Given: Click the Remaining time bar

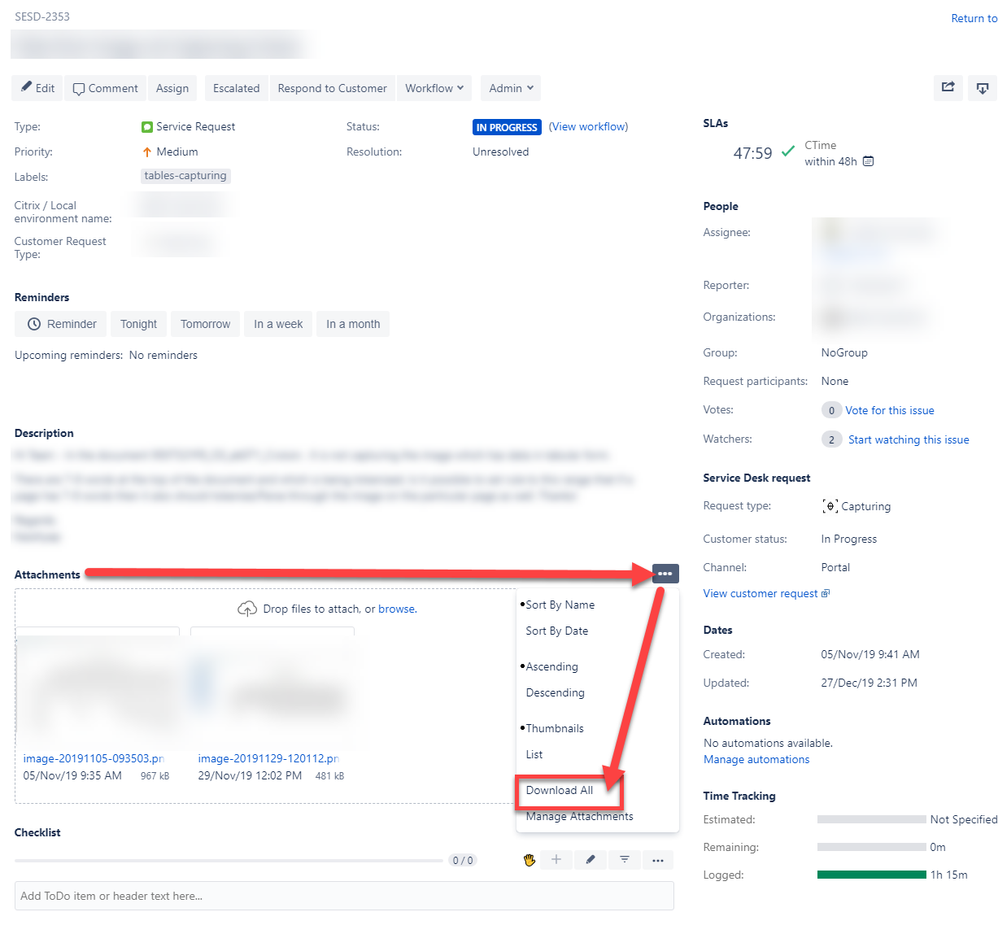Looking at the screenshot, I should point(871,847).
